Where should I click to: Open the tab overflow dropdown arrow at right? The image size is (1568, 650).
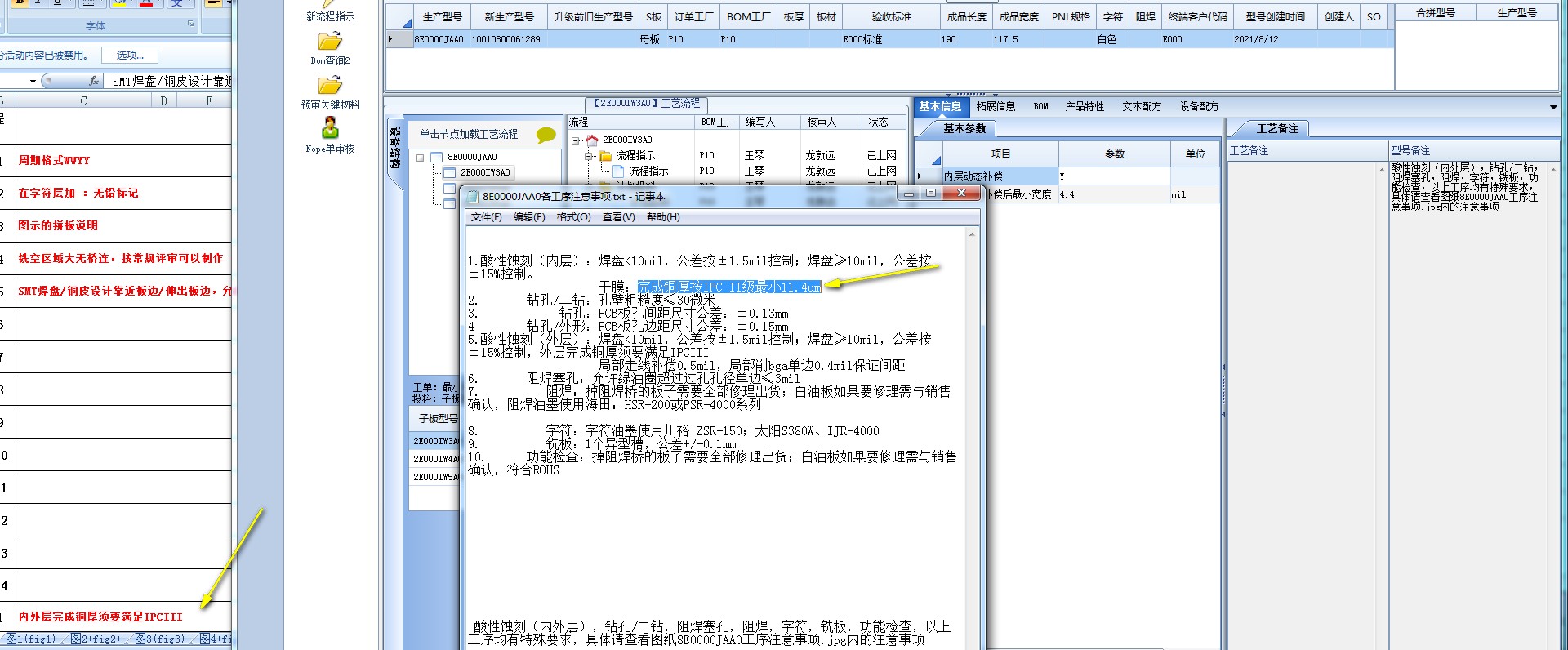click(x=1552, y=107)
